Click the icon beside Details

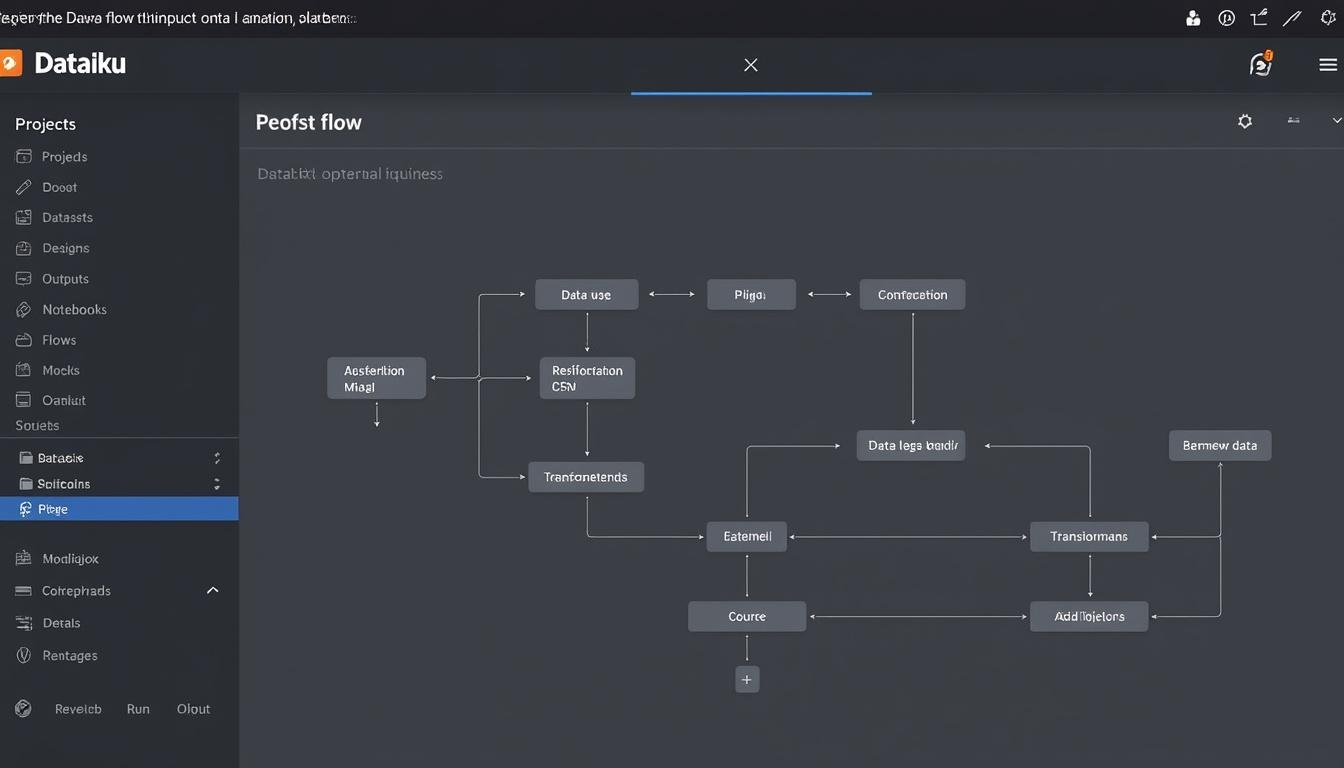[x=24, y=623]
